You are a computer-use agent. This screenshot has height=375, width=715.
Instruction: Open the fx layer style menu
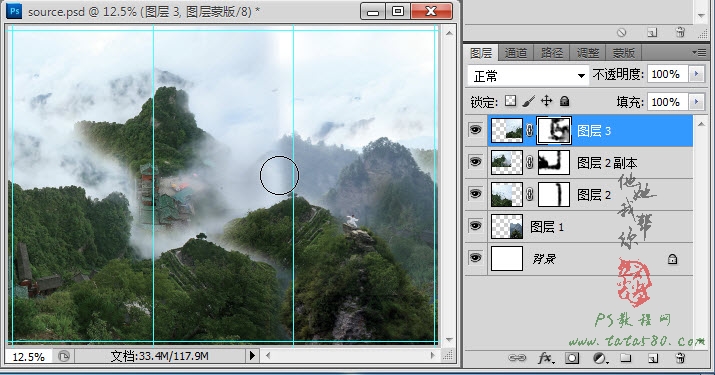click(x=546, y=358)
